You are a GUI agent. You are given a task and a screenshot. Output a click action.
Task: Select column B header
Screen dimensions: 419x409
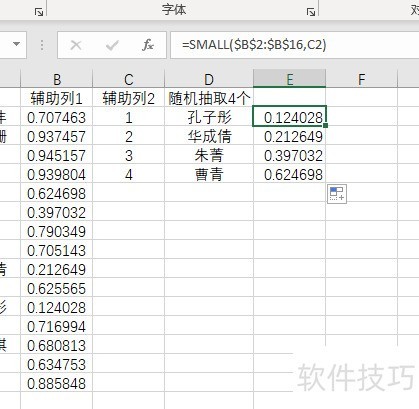click(57, 79)
